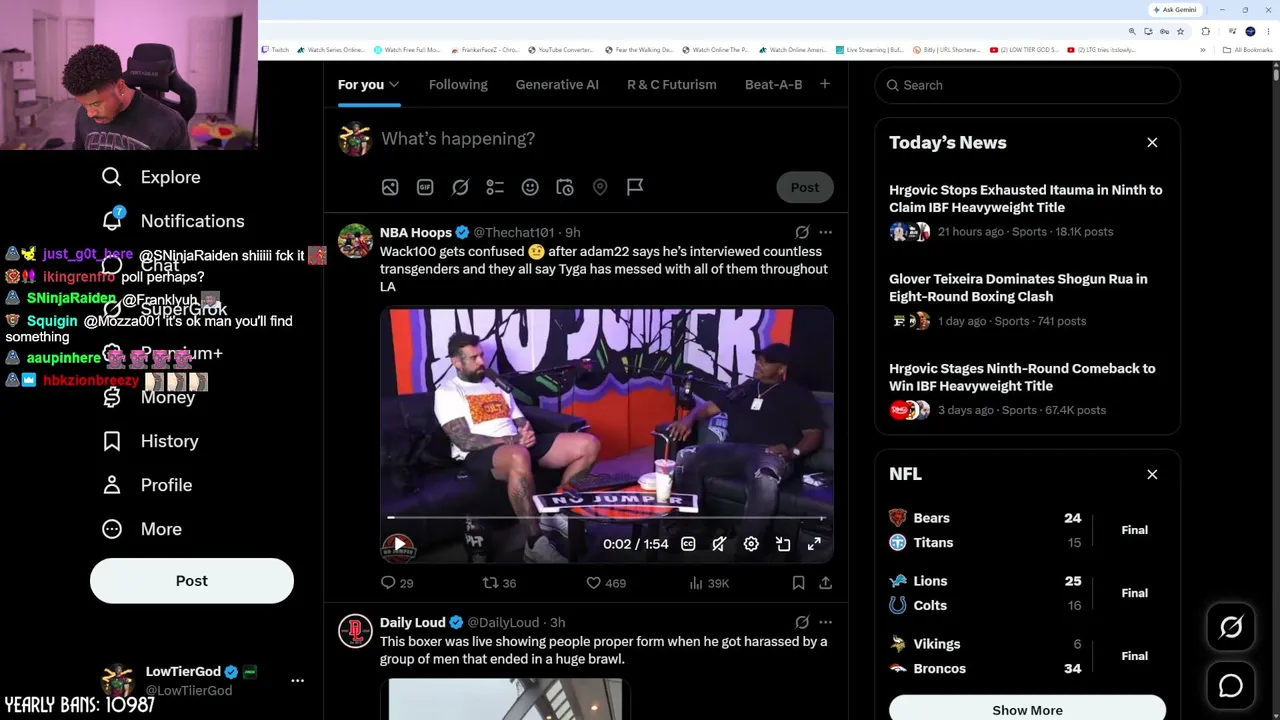Play the No Jumper video
The image size is (1280, 720).
click(399, 545)
